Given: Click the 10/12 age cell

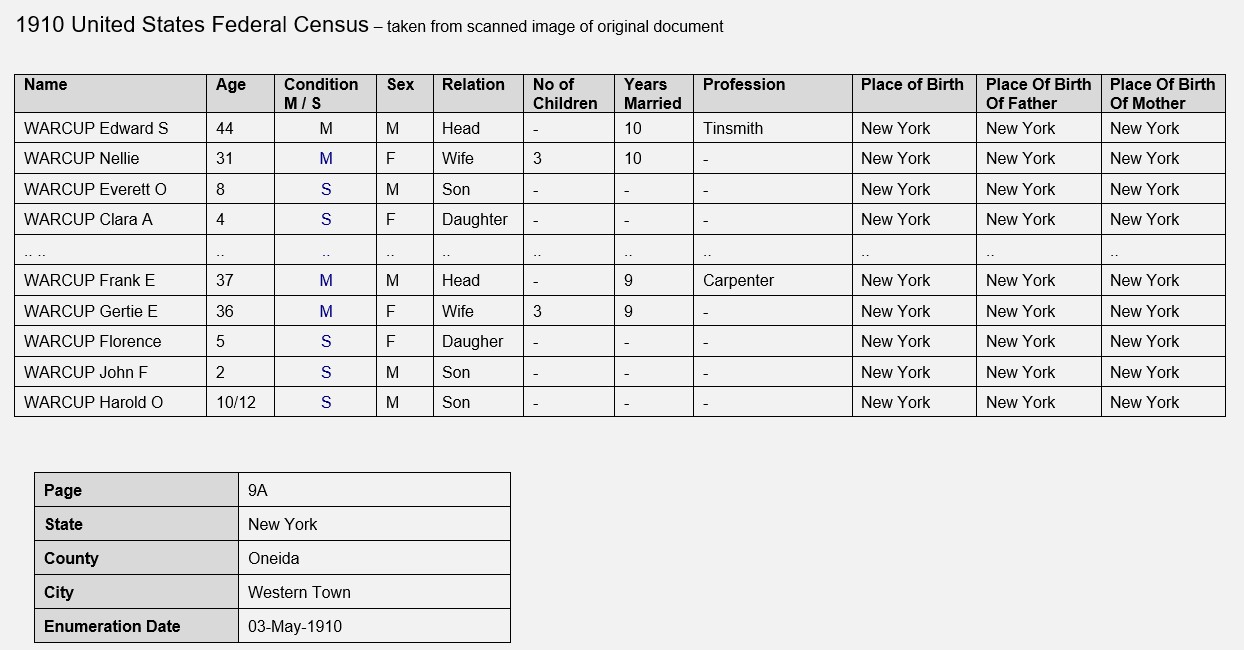Looking at the screenshot, I should [240, 402].
